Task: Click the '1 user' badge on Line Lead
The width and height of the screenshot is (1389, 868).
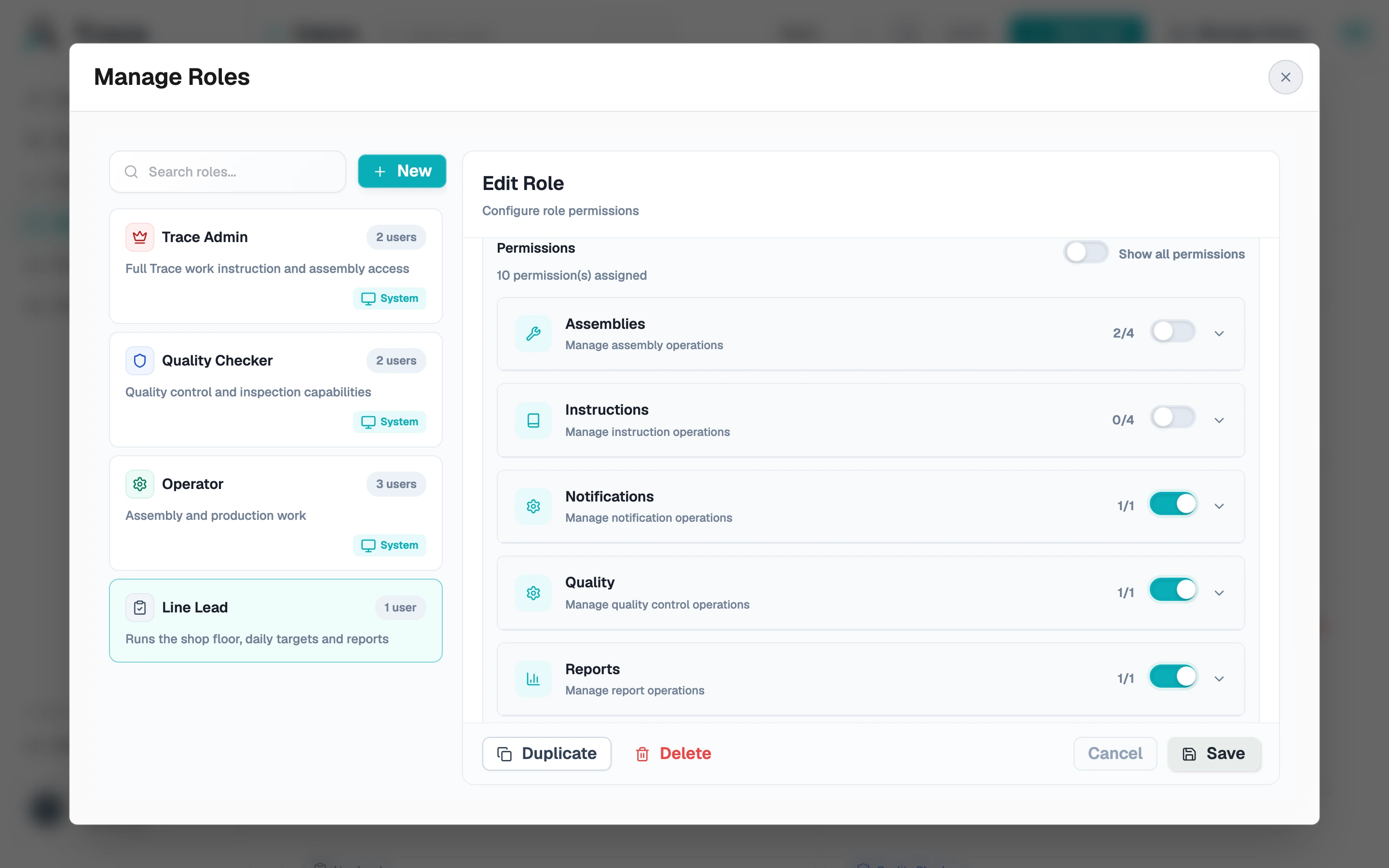Action: coord(400,608)
